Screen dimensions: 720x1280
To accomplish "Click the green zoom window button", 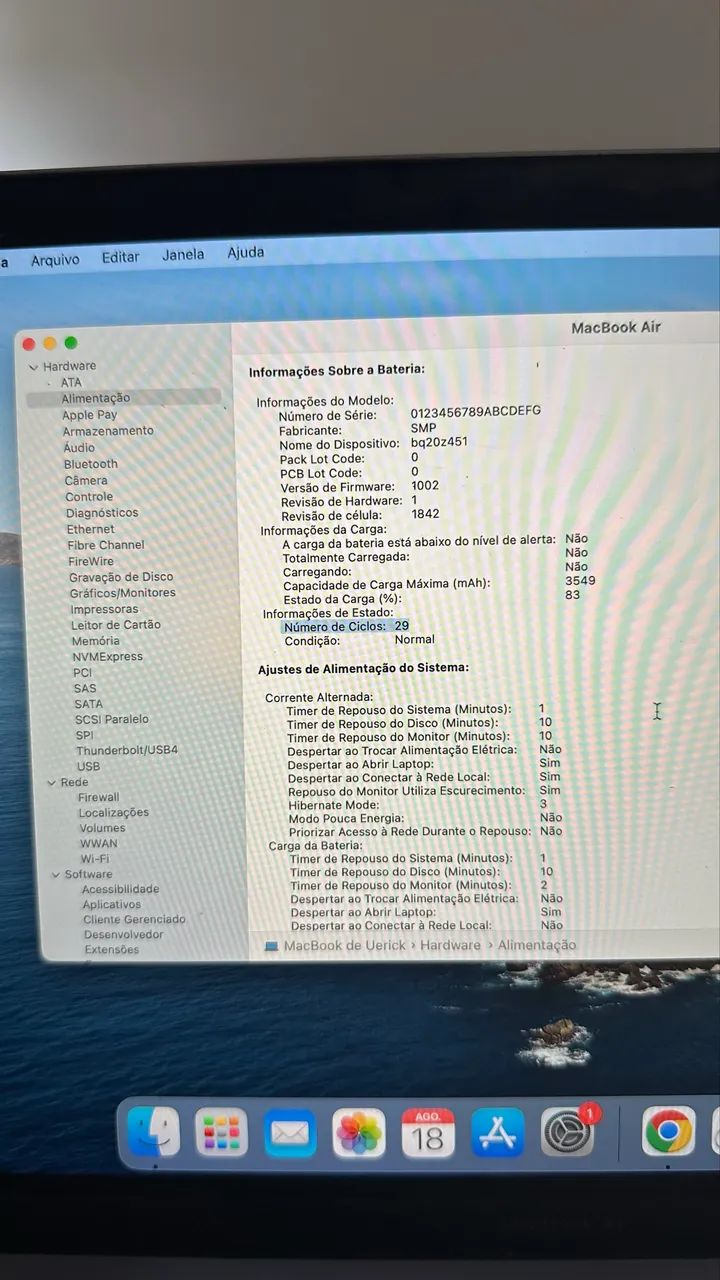I will coord(70,343).
